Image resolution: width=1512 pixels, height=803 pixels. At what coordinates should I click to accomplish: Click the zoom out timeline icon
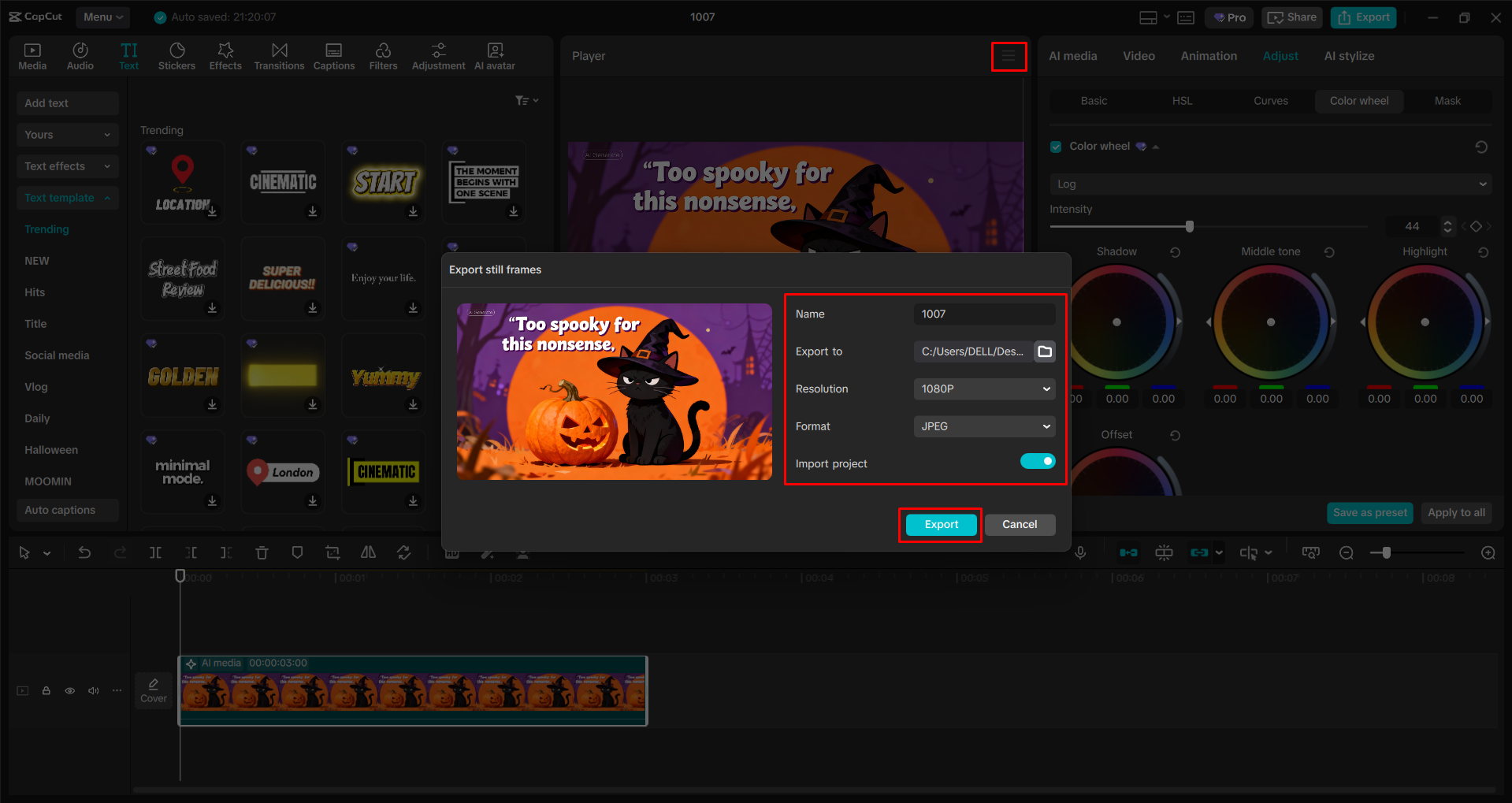coord(1347,553)
